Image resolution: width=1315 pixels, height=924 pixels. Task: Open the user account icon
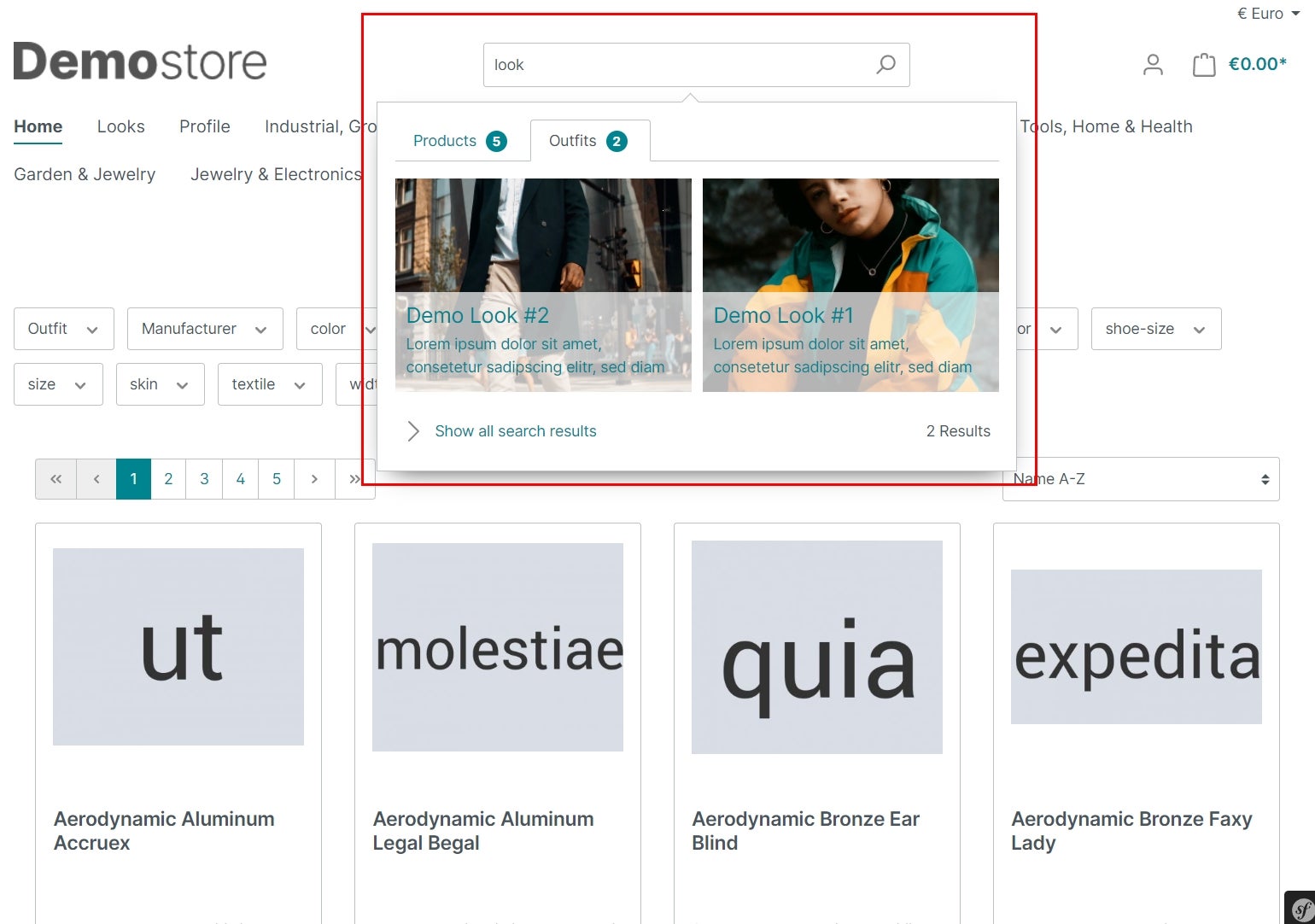pos(1153,65)
